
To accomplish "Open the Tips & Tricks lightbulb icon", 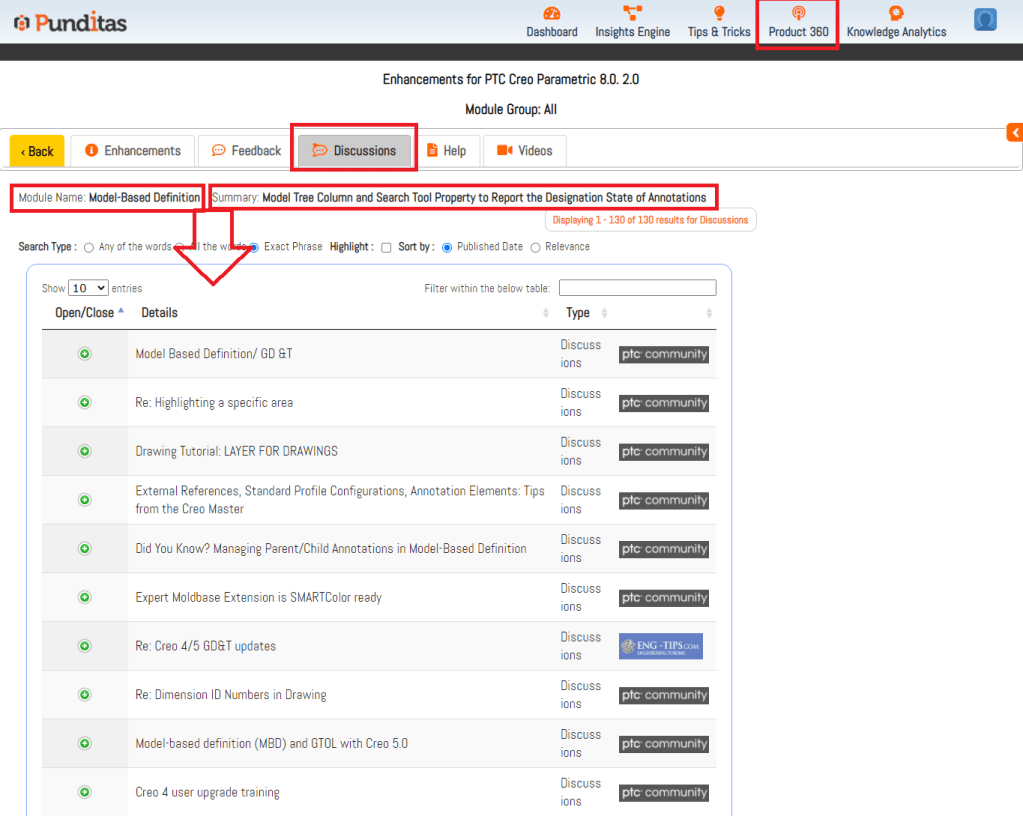I will tap(718, 14).
